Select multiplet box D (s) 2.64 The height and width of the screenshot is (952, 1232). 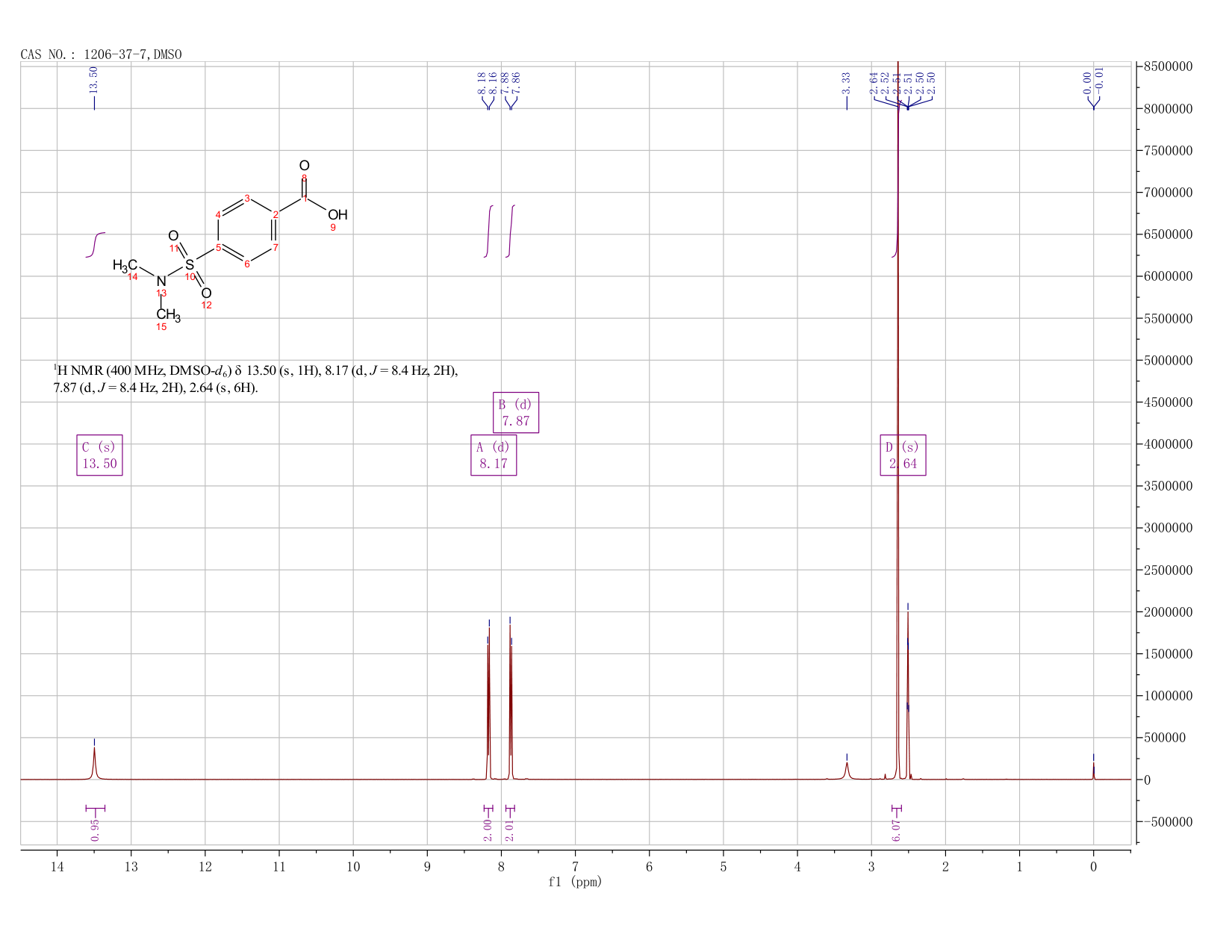point(903,455)
